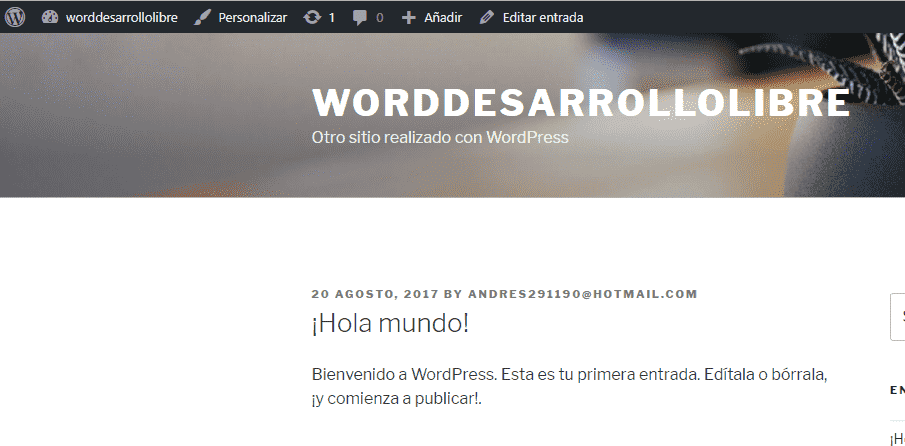Click tagline Otro sitio realizado con WordPress

click(440, 137)
